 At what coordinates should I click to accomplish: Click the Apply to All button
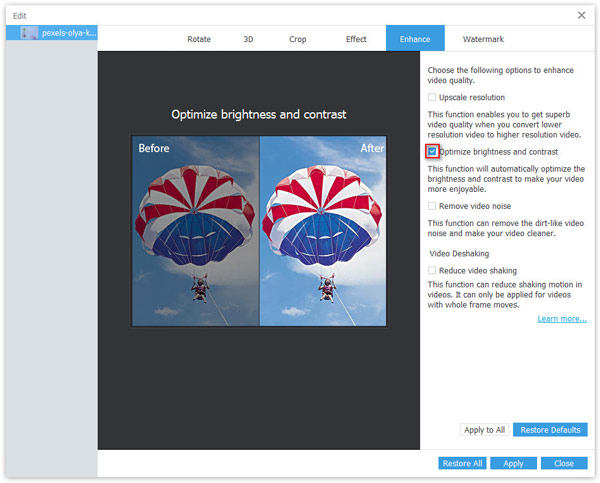coord(484,430)
